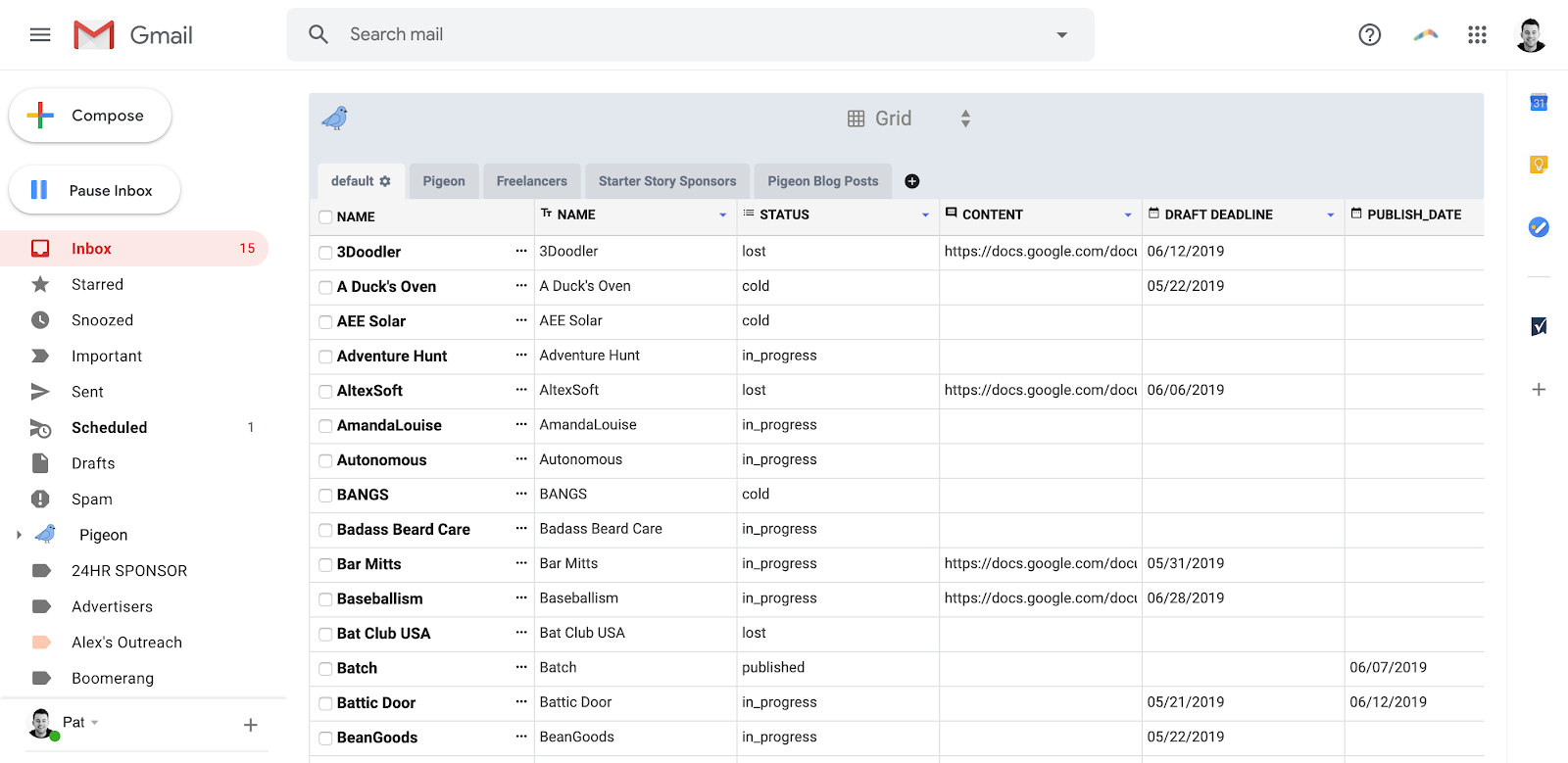Switch to the Pigeon tab
The image size is (1568, 763).
tap(444, 181)
